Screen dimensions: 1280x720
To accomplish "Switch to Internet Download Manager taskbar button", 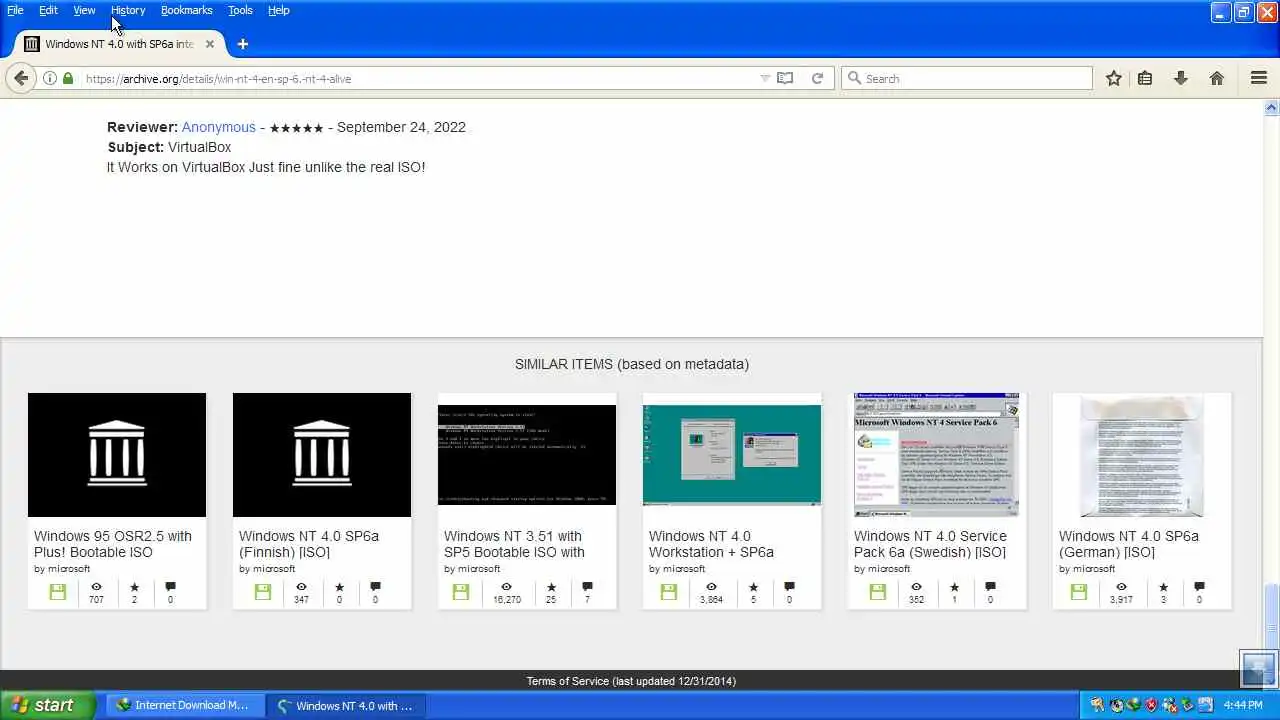I will coord(185,705).
